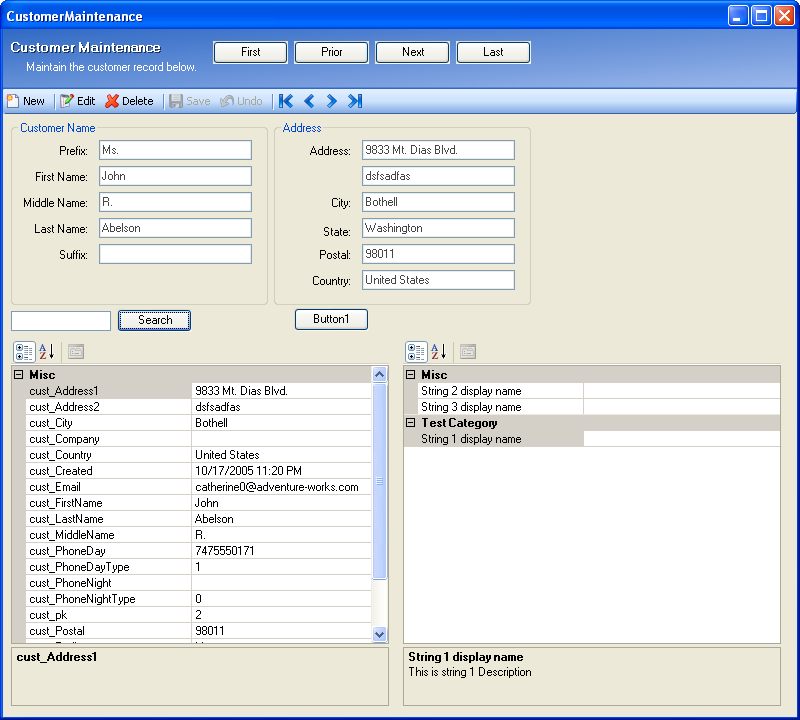Click the search text input box
Screen dimensions: 800x720
tap(61, 321)
